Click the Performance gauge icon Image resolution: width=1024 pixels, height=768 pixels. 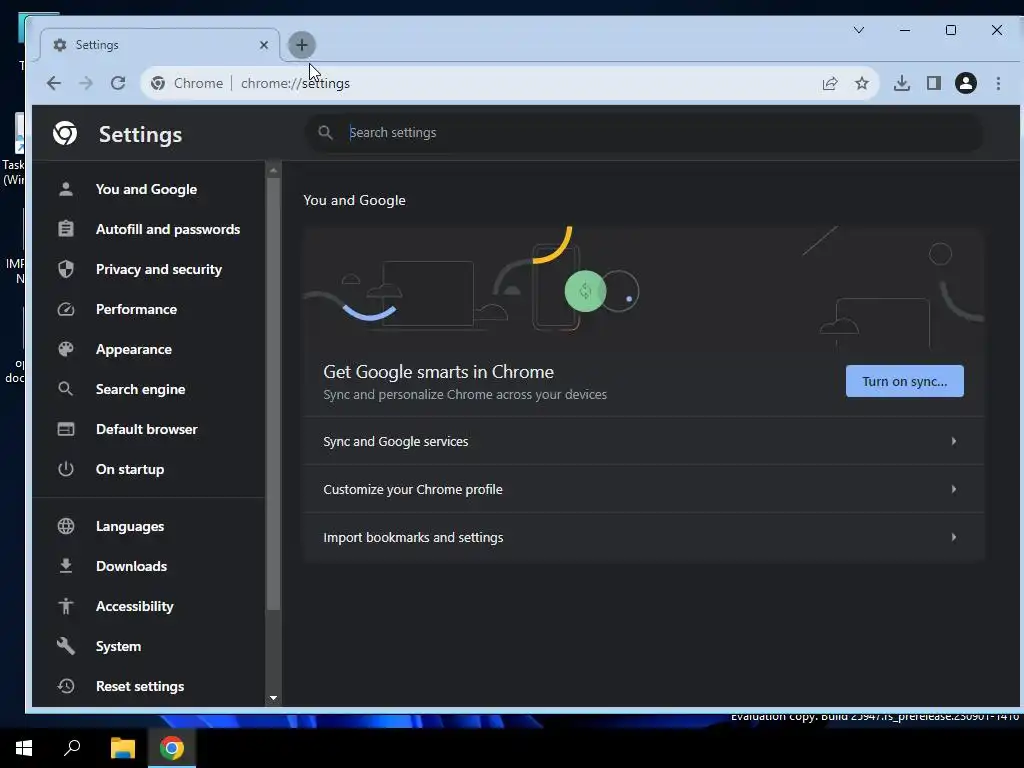(x=65, y=309)
